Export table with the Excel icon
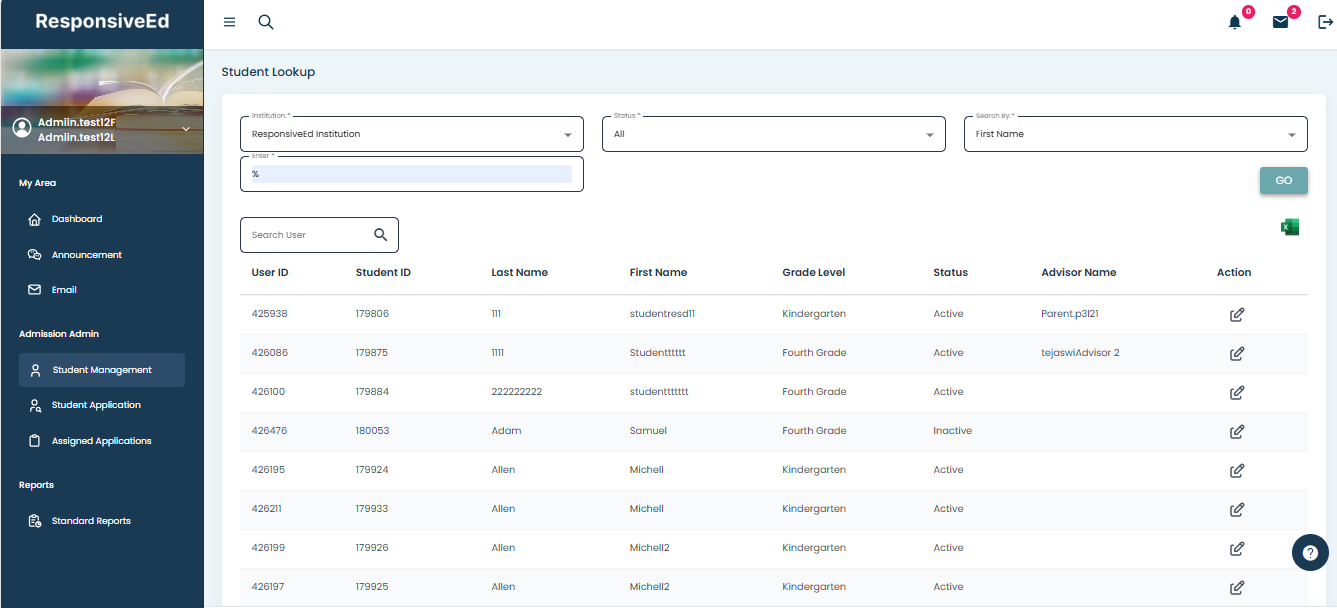Image resolution: width=1337 pixels, height=608 pixels. (x=1289, y=227)
